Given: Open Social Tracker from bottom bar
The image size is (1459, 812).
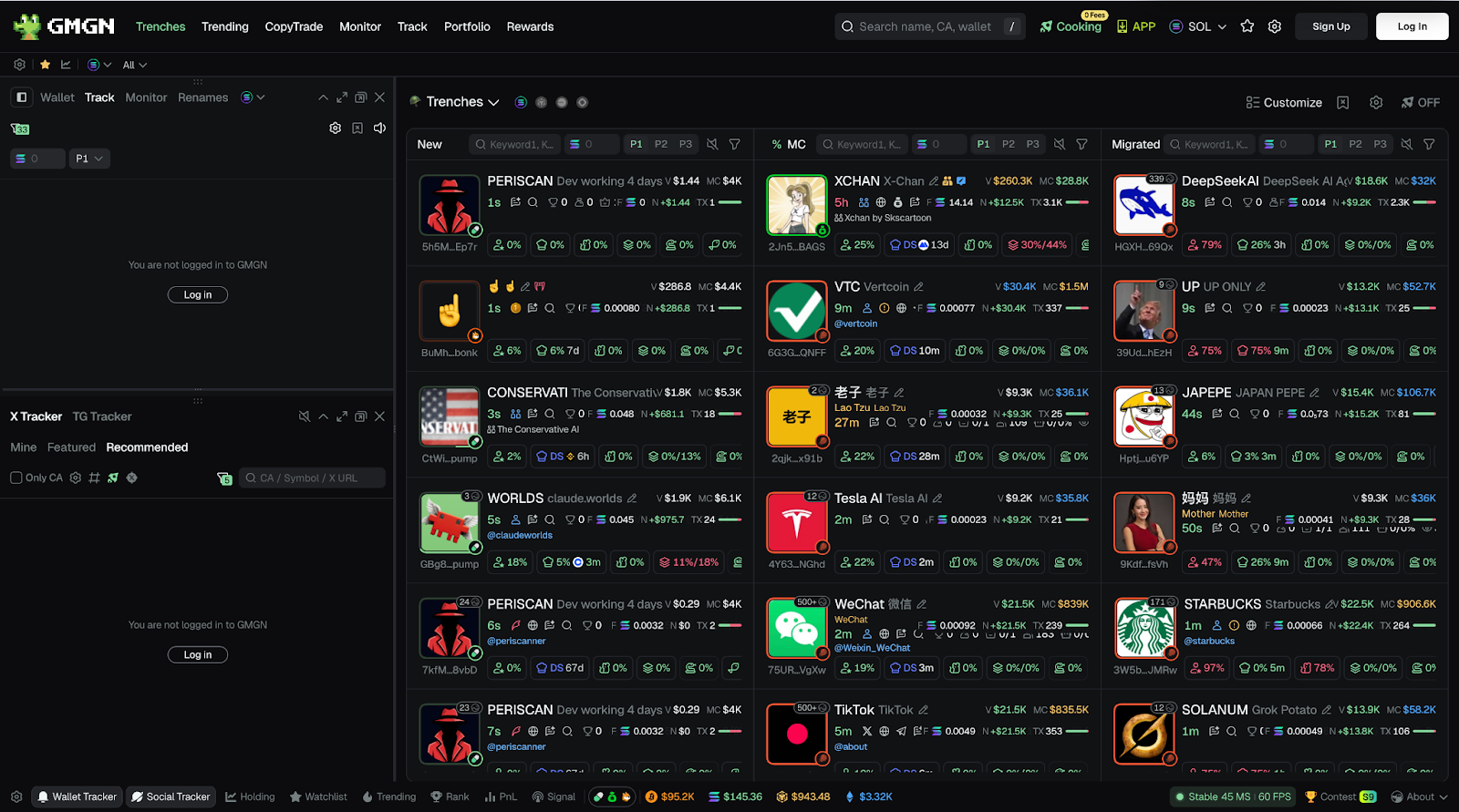Looking at the screenshot, I should point(171,797).
